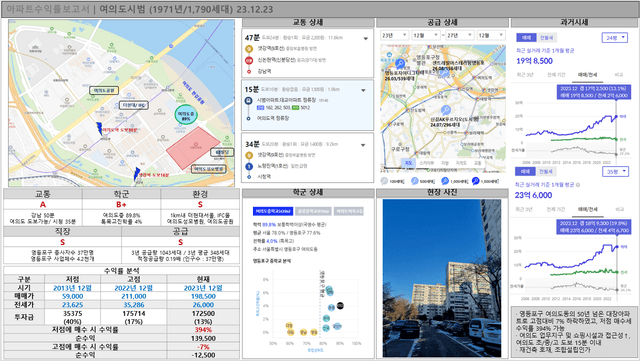Screen dimensions: 640x361
Task: Click the 139,500 net profit cell
Action: [x=203, y=338]
